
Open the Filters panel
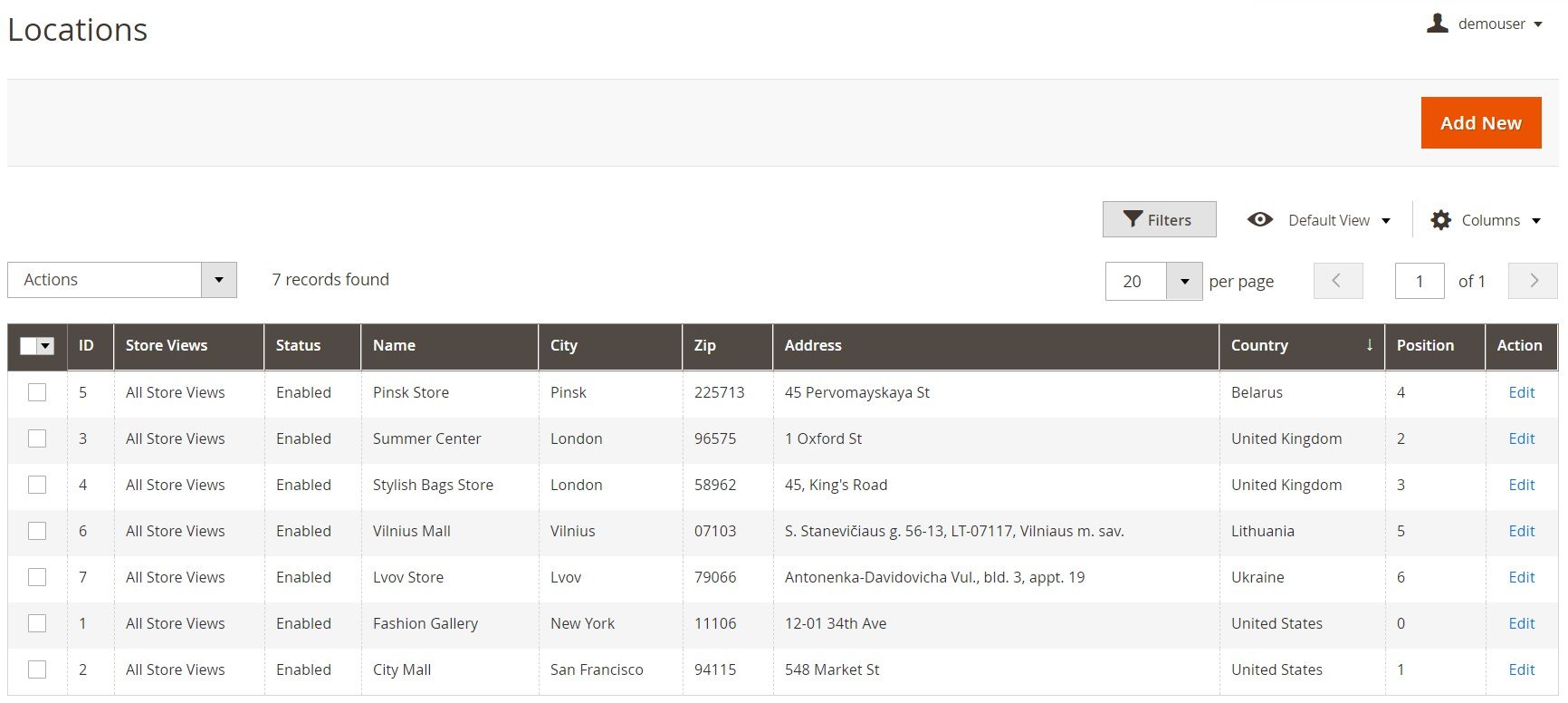pyautogui.click(x=1159, y=219)
